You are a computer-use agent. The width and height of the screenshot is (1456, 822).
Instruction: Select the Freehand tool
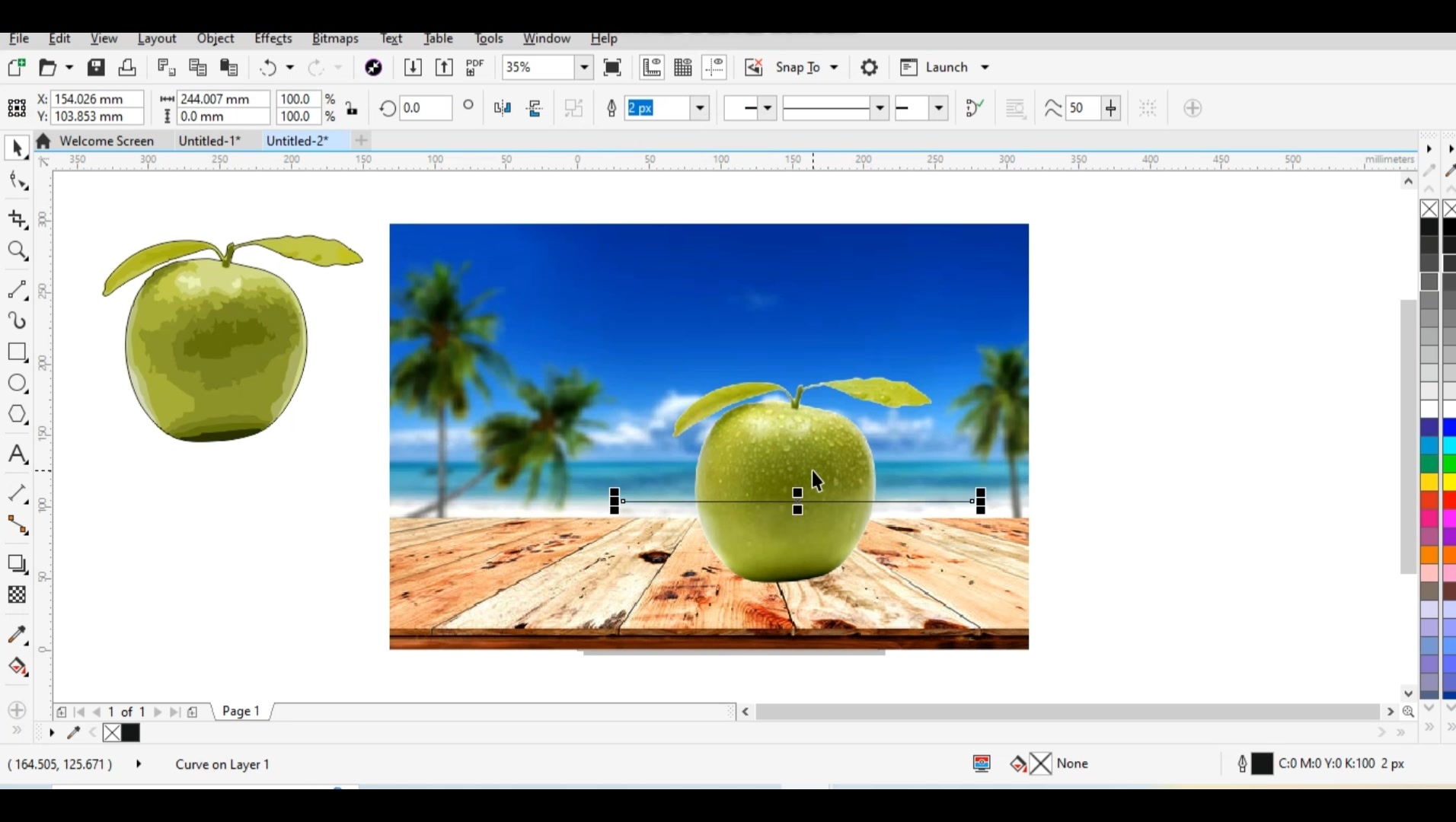(18, 290)
